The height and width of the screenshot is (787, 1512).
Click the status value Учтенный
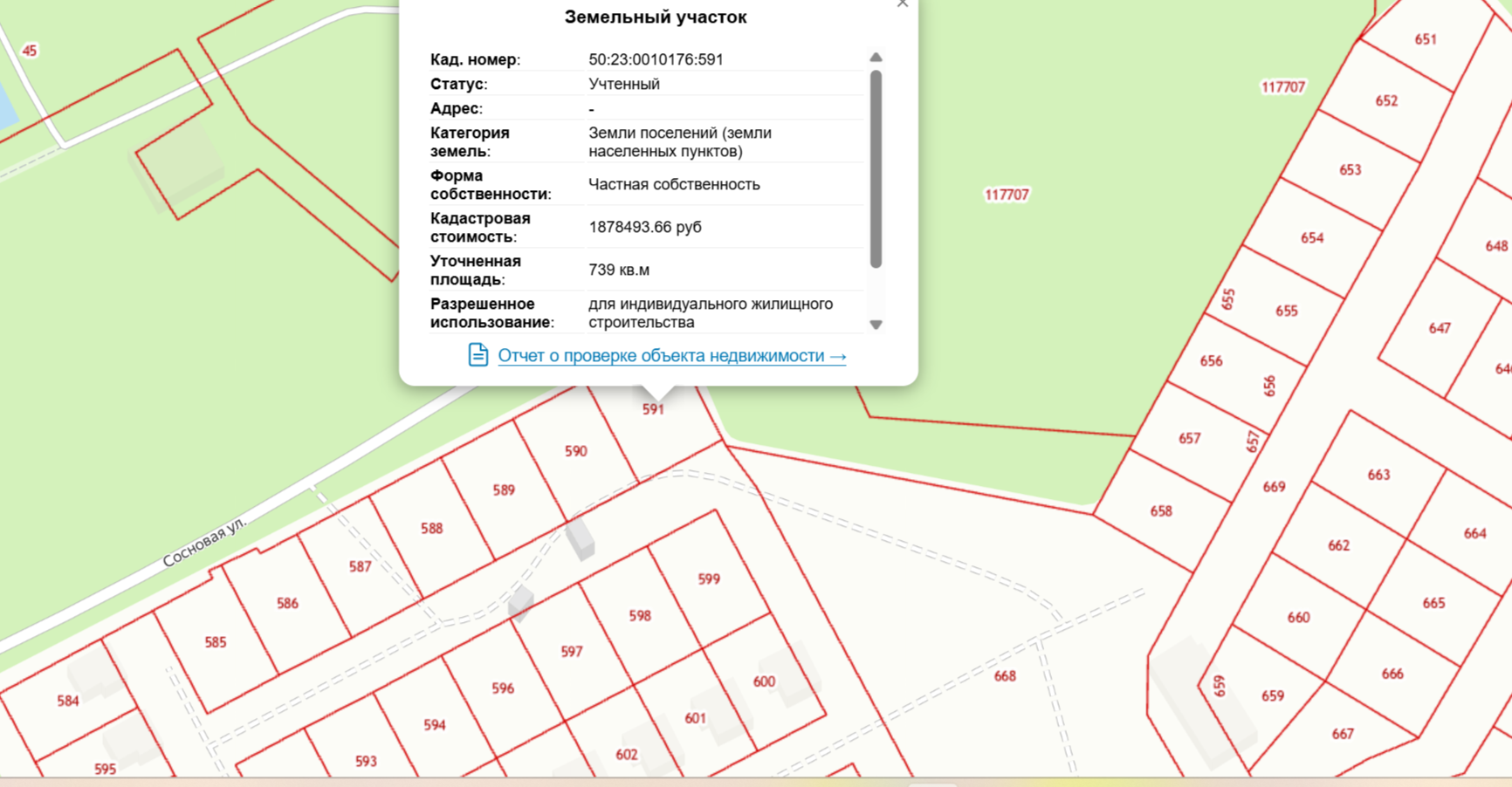tap(624, 84)
